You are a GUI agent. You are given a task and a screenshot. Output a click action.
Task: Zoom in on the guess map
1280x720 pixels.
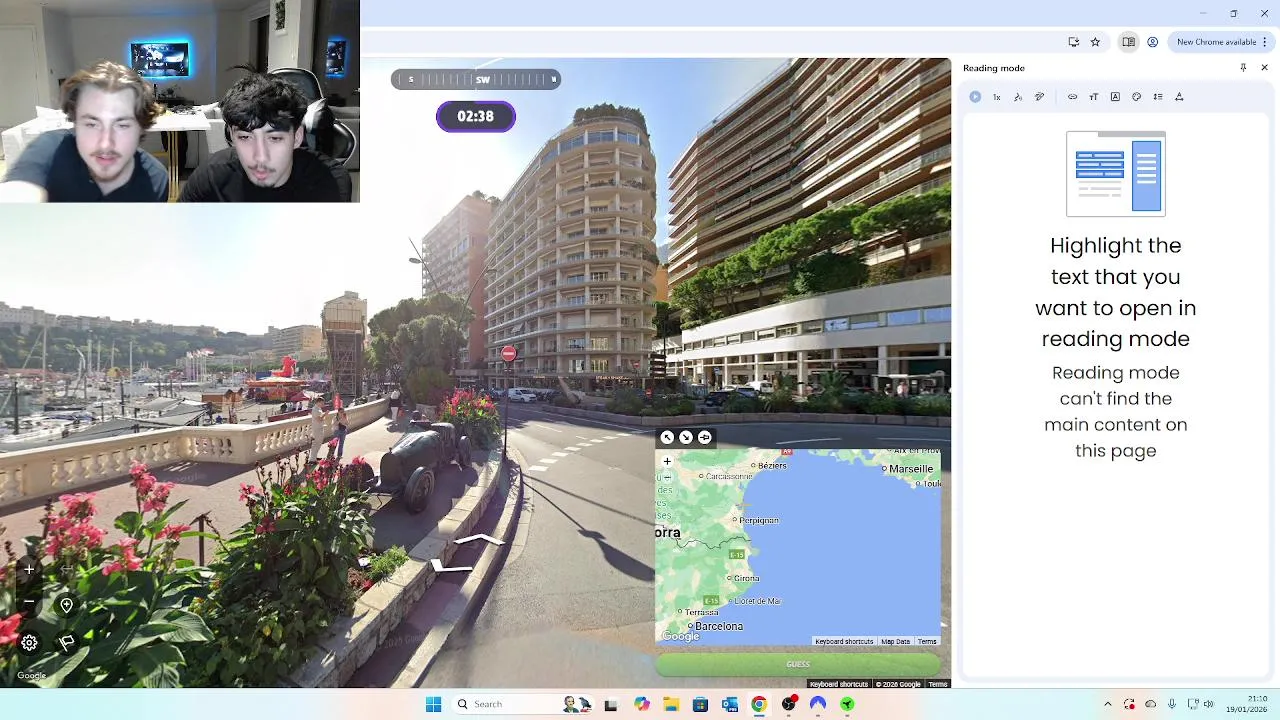click(x=667, y=462)
